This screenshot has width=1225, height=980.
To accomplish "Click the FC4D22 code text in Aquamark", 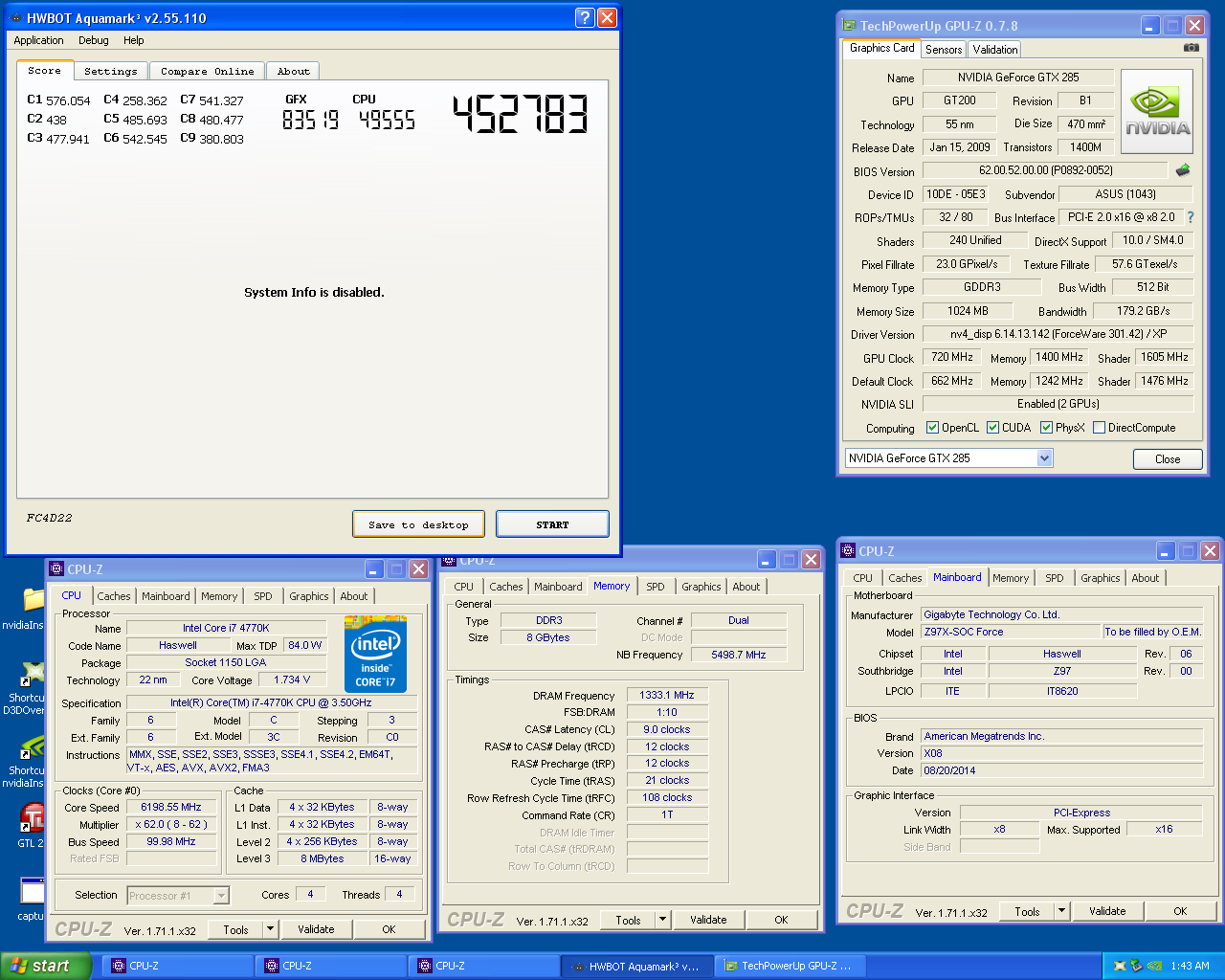I will pyautogui.click(x=49, y=518).
